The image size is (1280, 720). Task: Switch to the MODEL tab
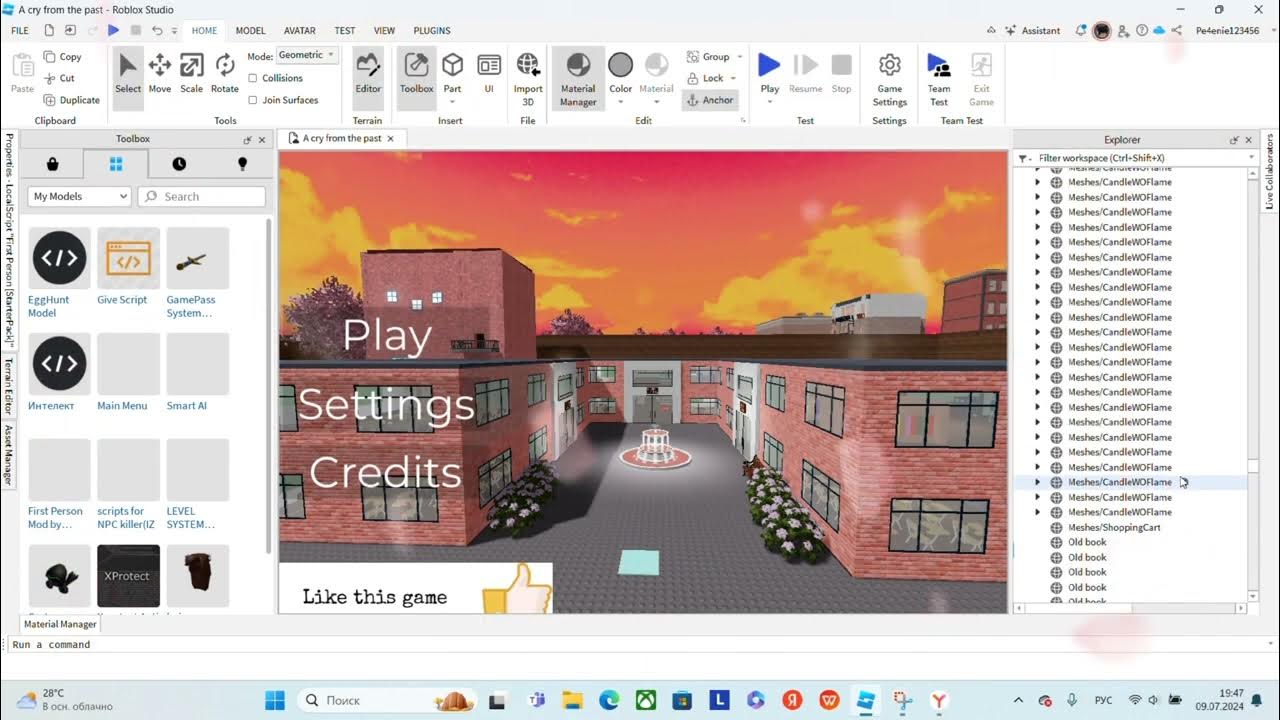(250, 31)
